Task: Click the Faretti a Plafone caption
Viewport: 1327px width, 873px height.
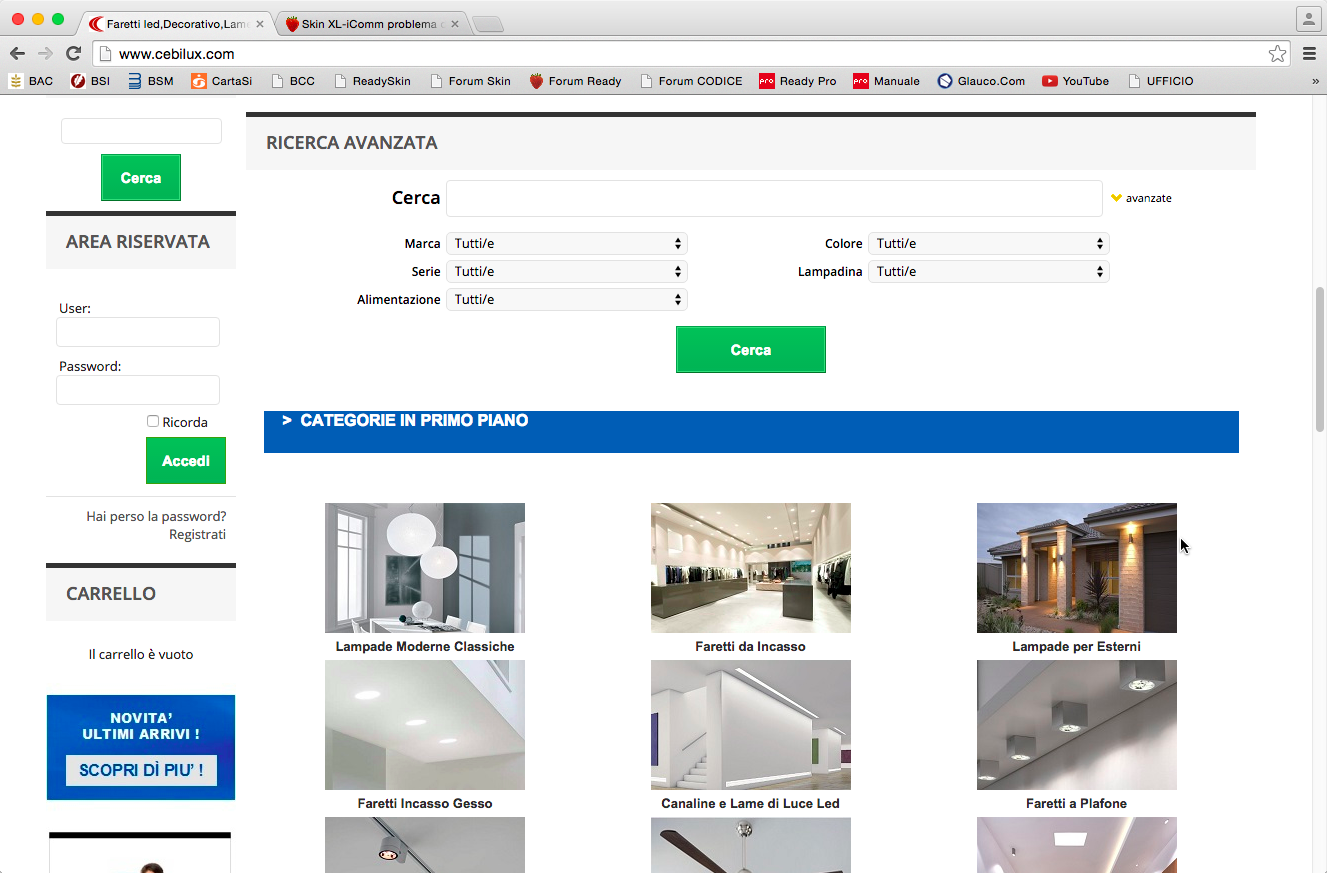Action: [x=1077, y=804]
